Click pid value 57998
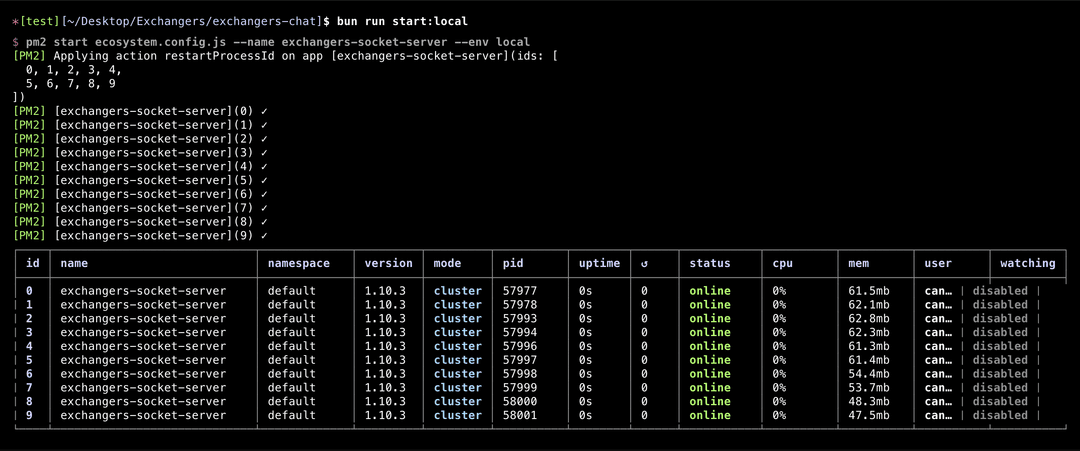 (x=520, y=374)
